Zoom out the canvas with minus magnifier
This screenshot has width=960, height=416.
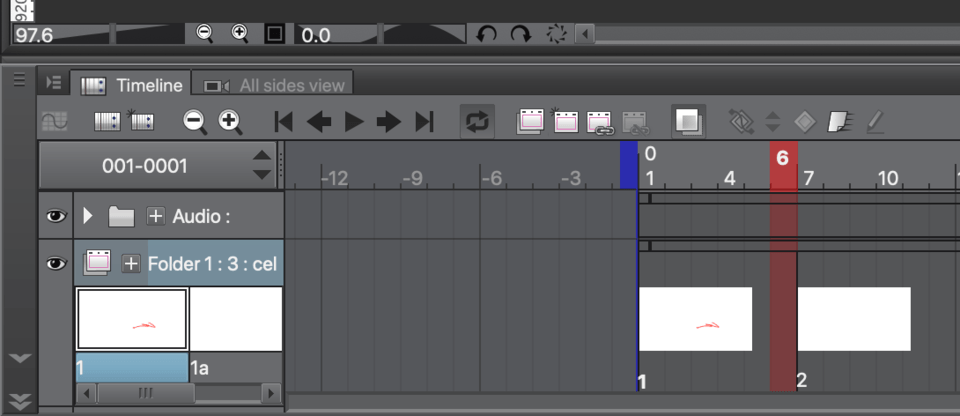[204, 34]
